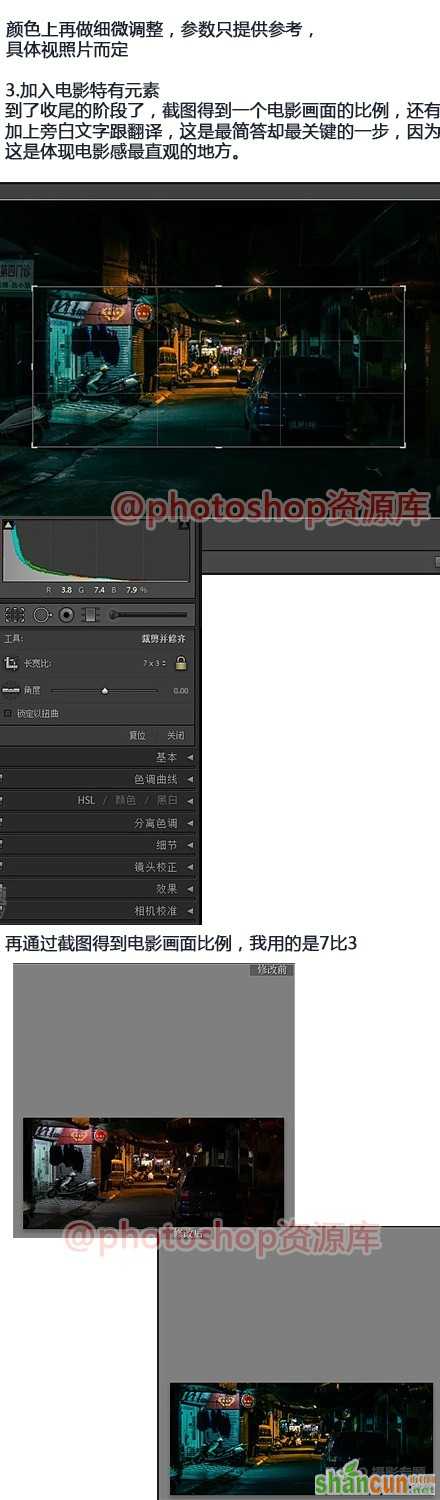440x1500 pixels.
Task: Select the spot removal tool icon
Action: point(42,615)
